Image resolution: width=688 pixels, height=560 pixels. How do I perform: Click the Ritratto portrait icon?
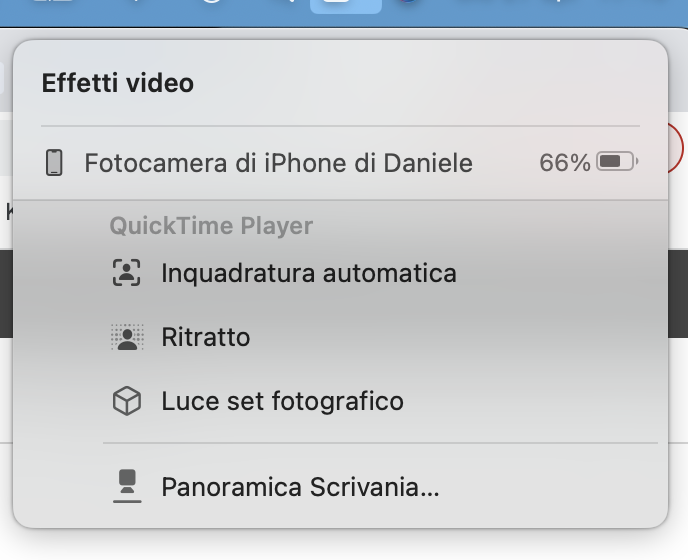(126, 338)
